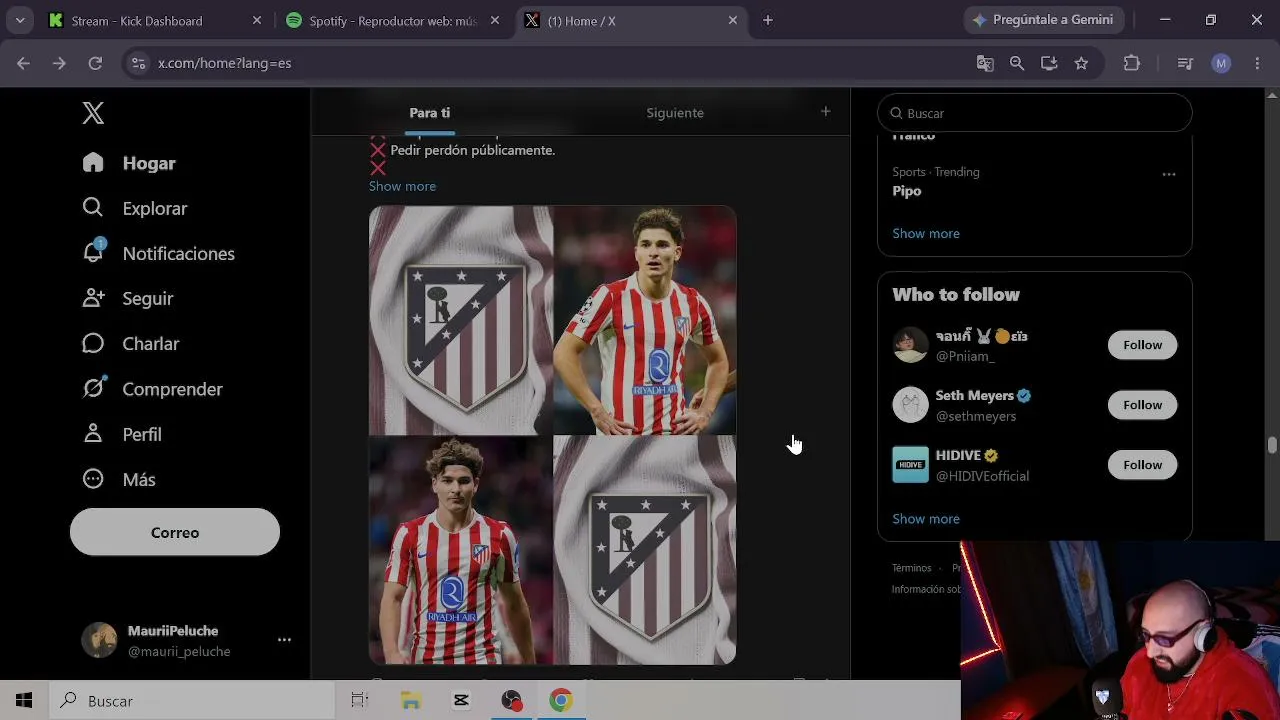Viewport: 1280px width, 720px height.
Task: Switch to the Para ti tab
Action: (429, 113)
